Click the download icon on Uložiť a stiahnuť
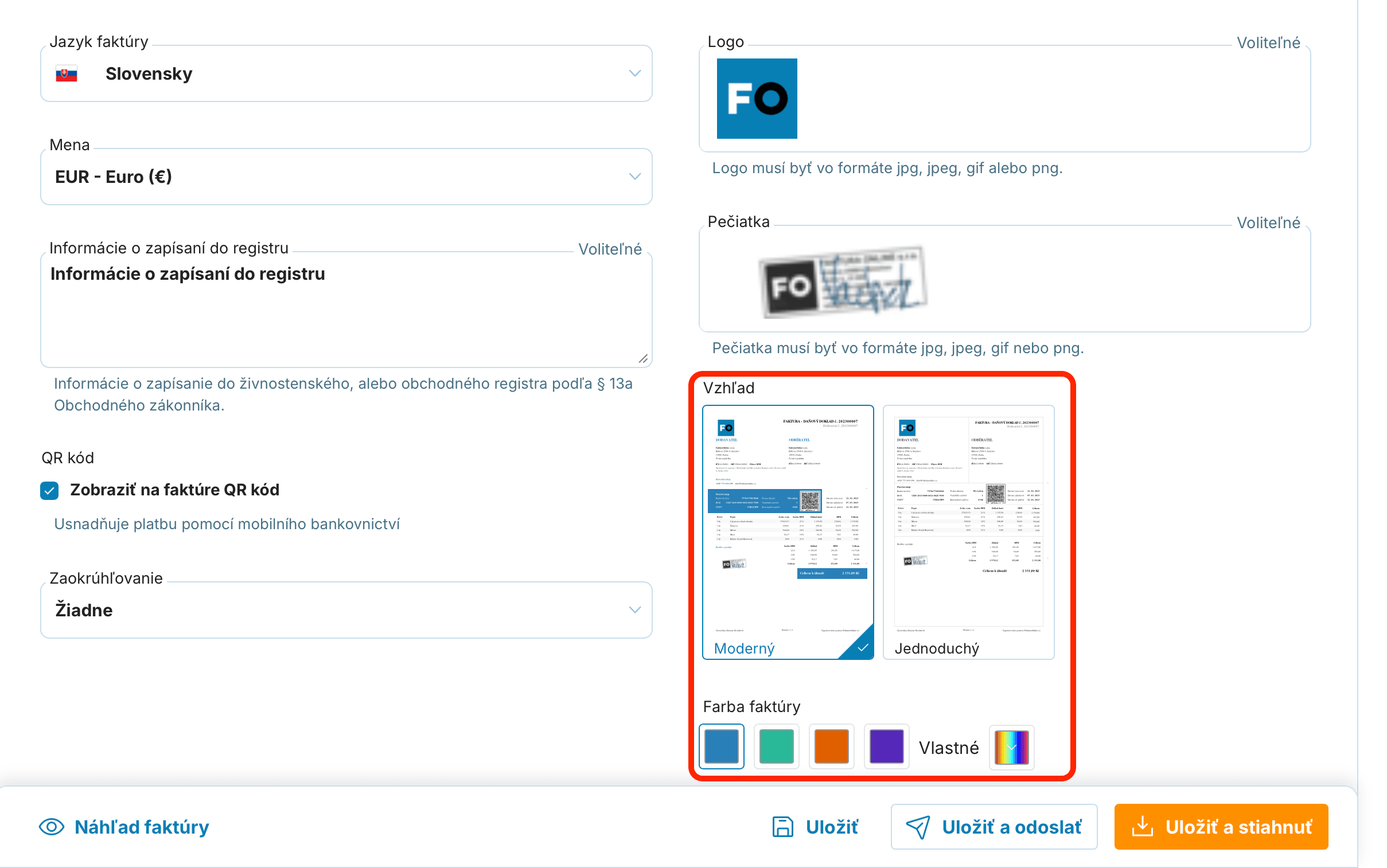This screenshot has height=868, width=1387. click(x=1142, y=826)
